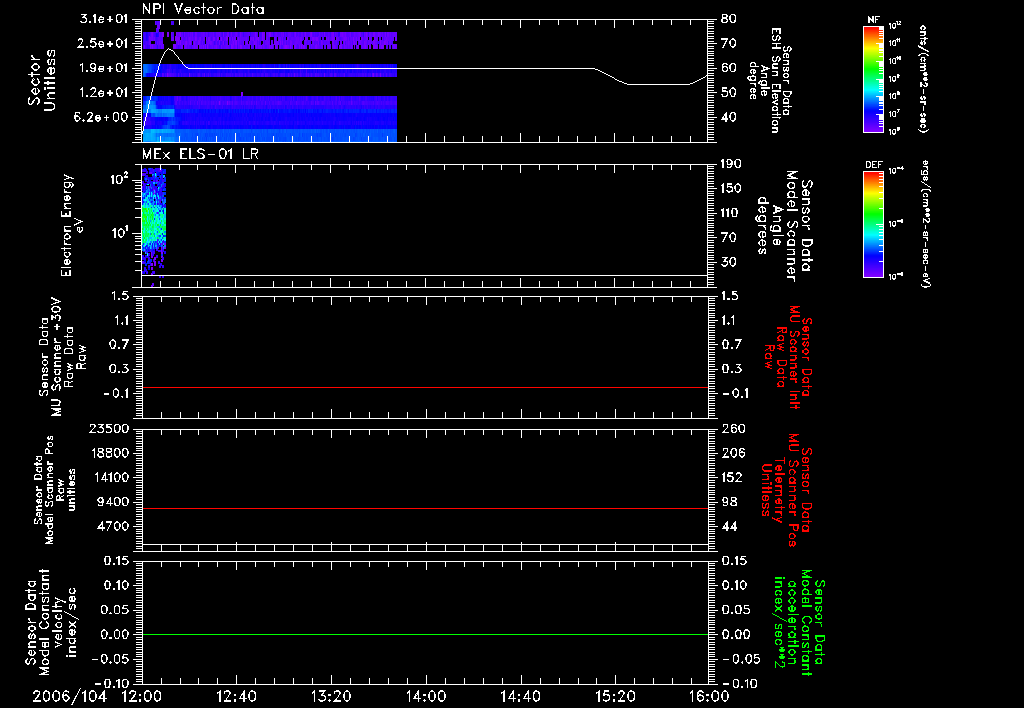Click the 'Model Scanner Pos Raw unitless' label
1024x708 pixels.
pyautogui.click(x=55, y=490)
